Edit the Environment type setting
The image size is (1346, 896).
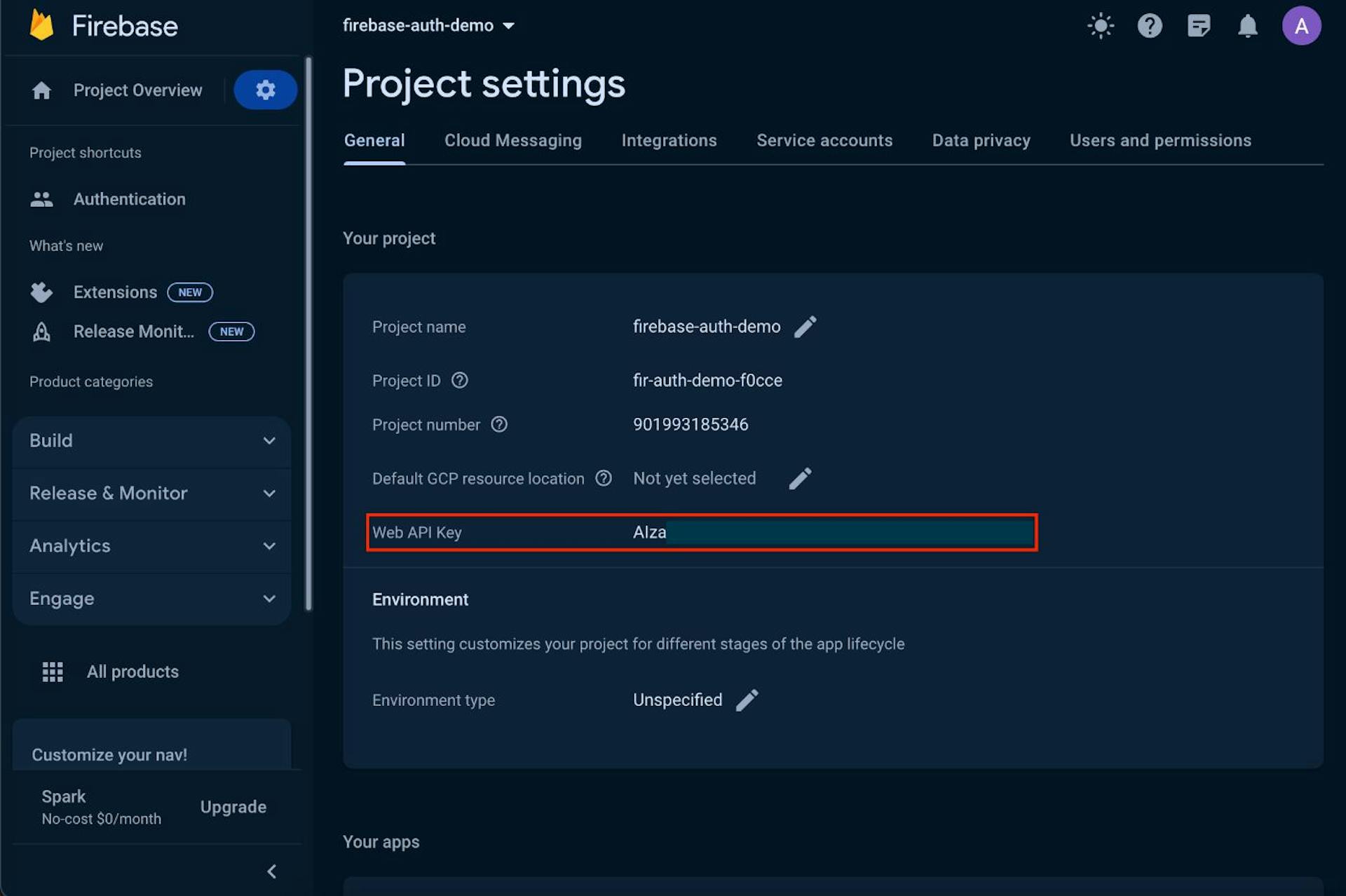click(747, 699)
